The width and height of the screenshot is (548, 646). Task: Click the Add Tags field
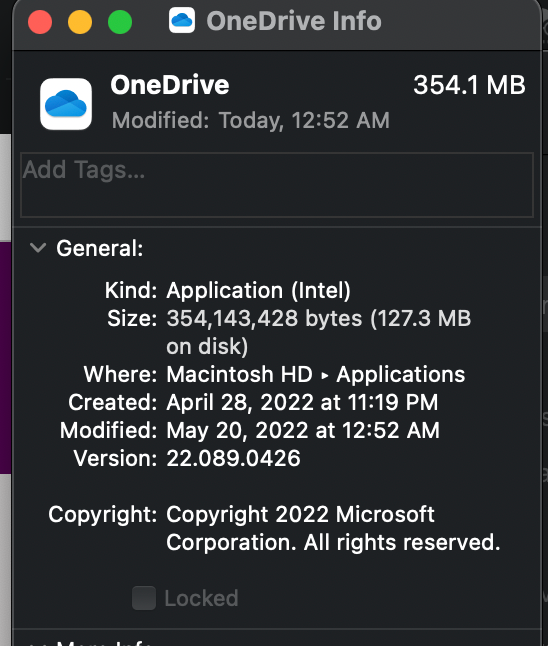[x=277, y=185]
